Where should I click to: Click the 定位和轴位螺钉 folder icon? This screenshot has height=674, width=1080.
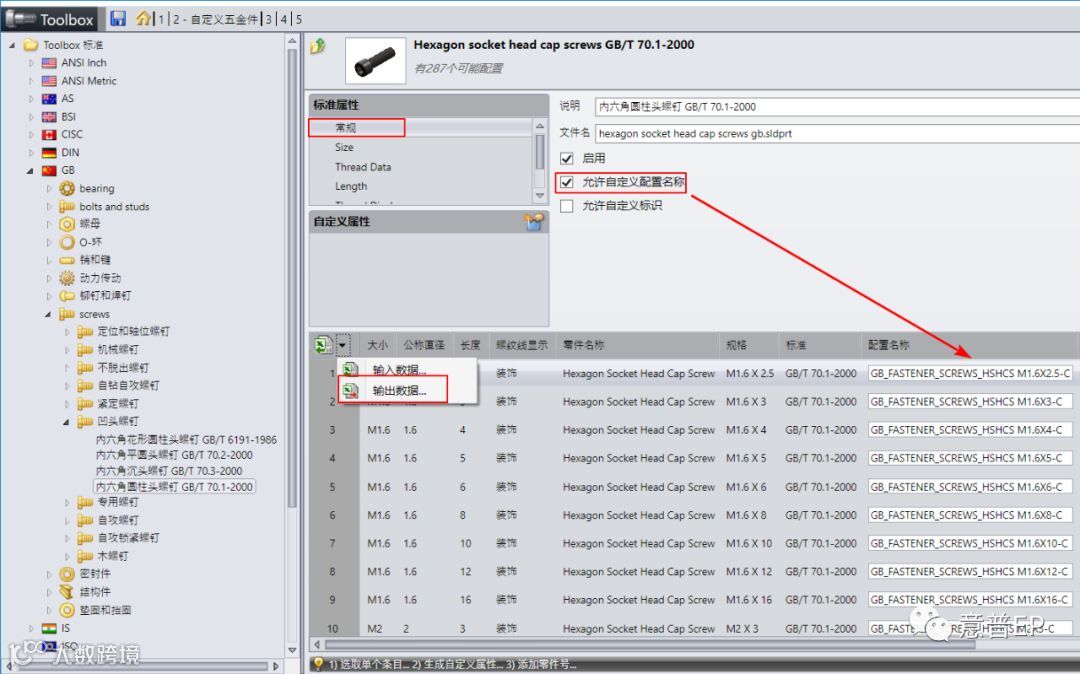point(85,332)
